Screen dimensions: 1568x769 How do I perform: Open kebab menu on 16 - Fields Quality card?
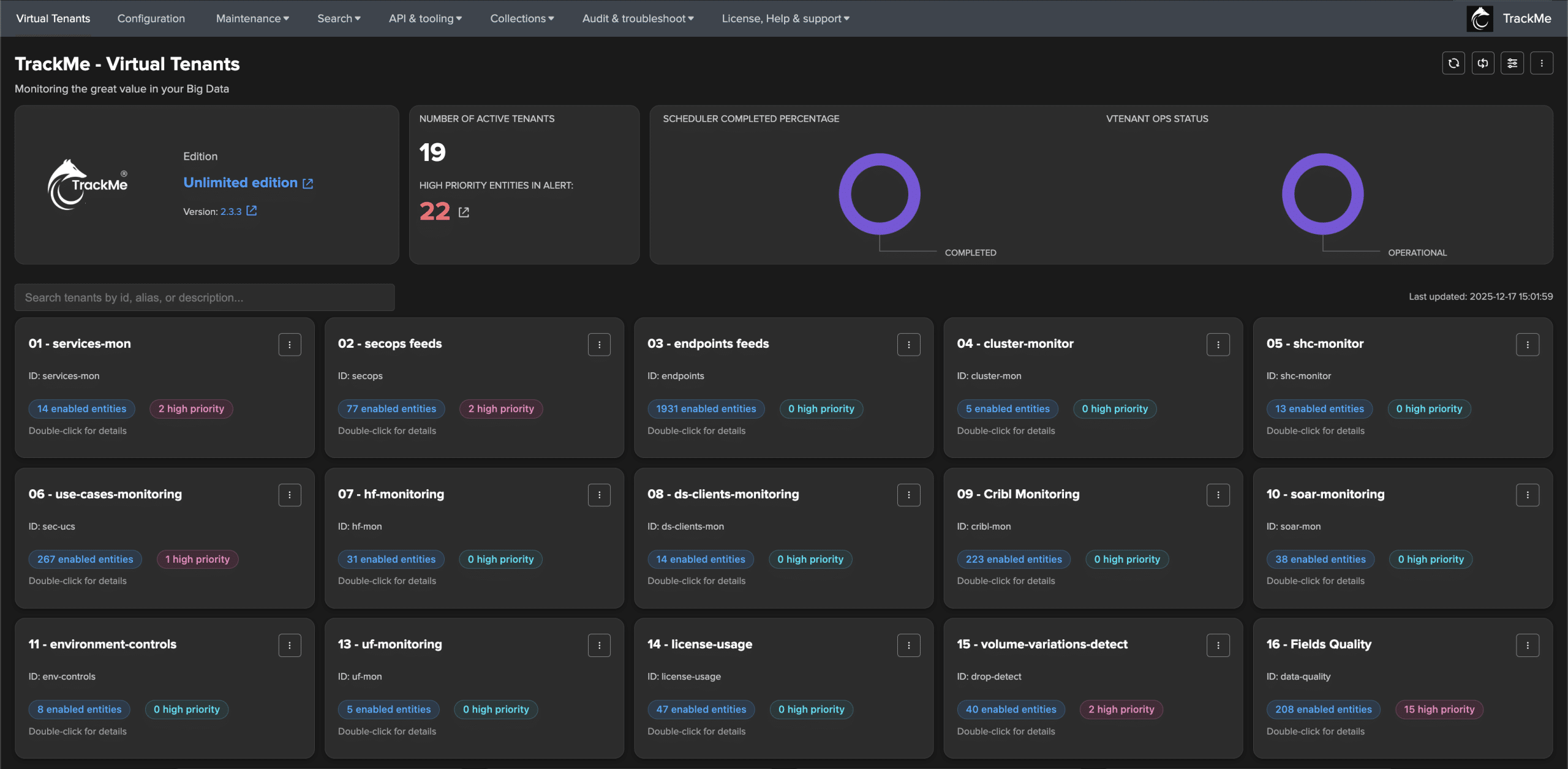click(x=1528, y=645)
